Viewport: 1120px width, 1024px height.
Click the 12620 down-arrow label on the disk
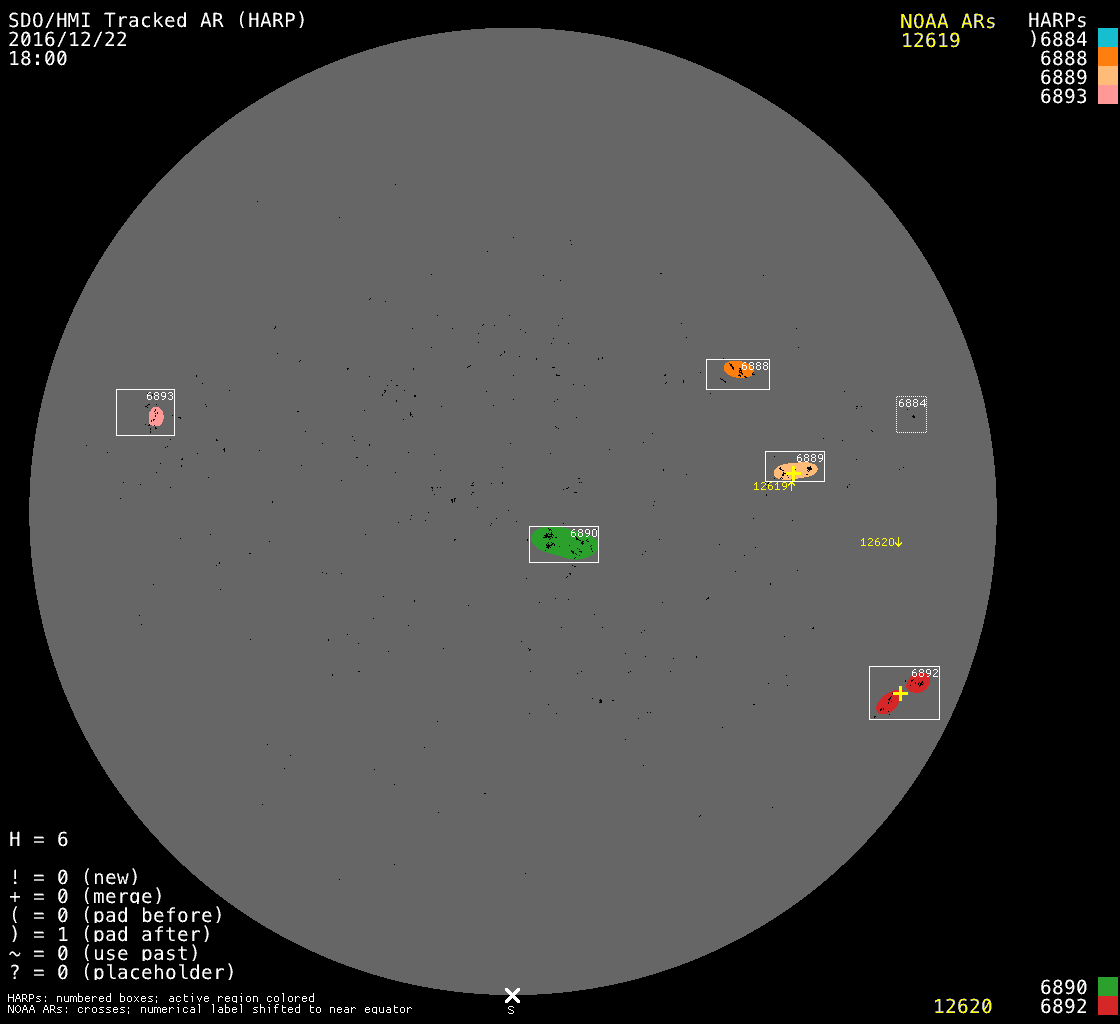881,542
